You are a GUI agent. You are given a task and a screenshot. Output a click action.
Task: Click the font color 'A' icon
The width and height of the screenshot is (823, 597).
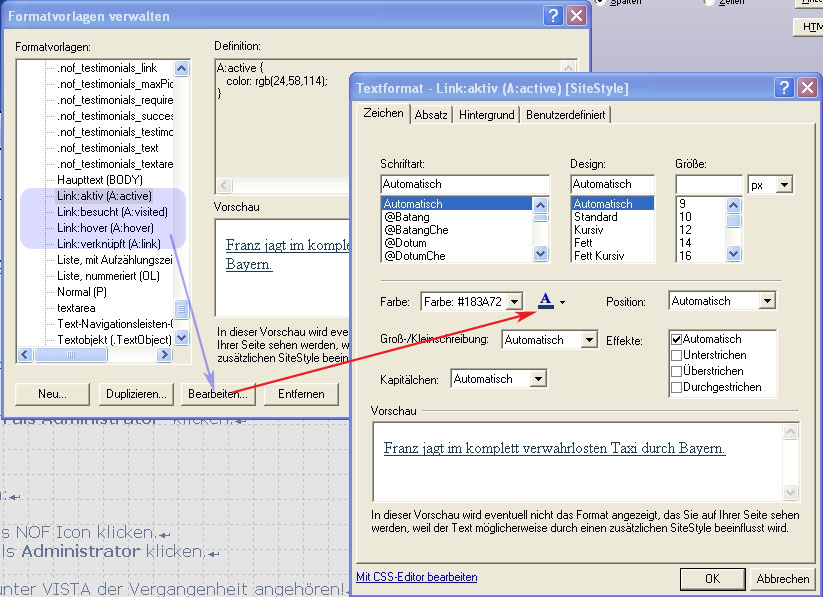[546, 301]
